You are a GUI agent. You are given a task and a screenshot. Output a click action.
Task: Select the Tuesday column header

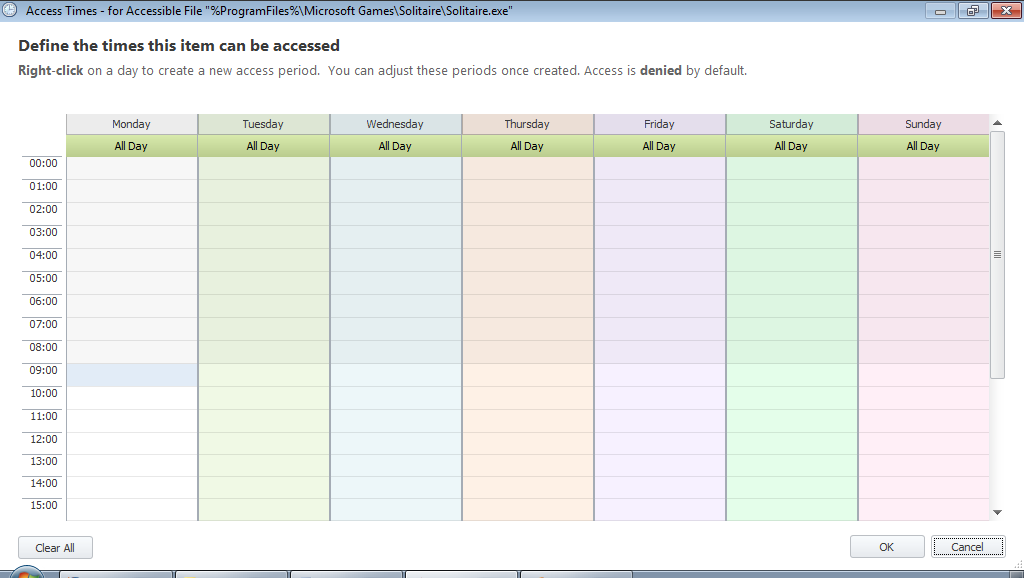click(263, 124)
